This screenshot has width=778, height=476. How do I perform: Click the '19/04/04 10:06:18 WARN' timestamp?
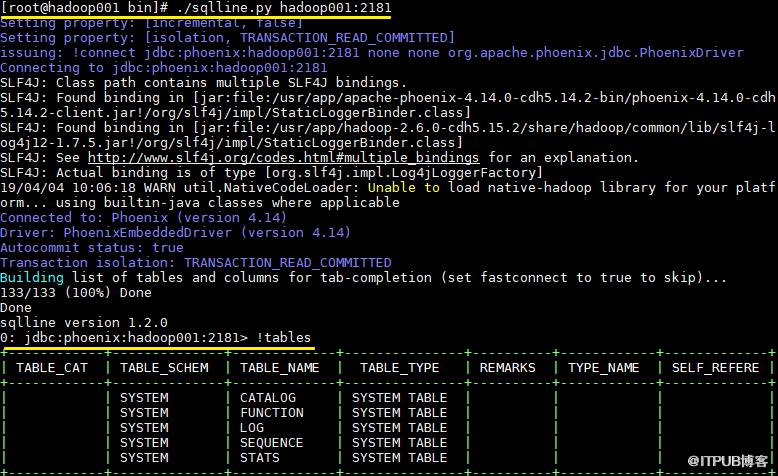(88, 188)
